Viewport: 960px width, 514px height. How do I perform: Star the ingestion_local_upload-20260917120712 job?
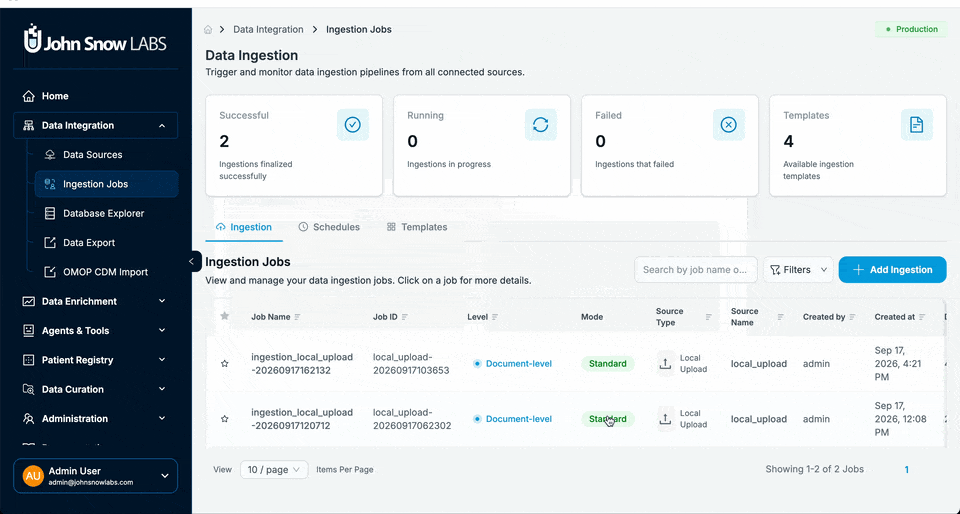[x=225, y=419]
